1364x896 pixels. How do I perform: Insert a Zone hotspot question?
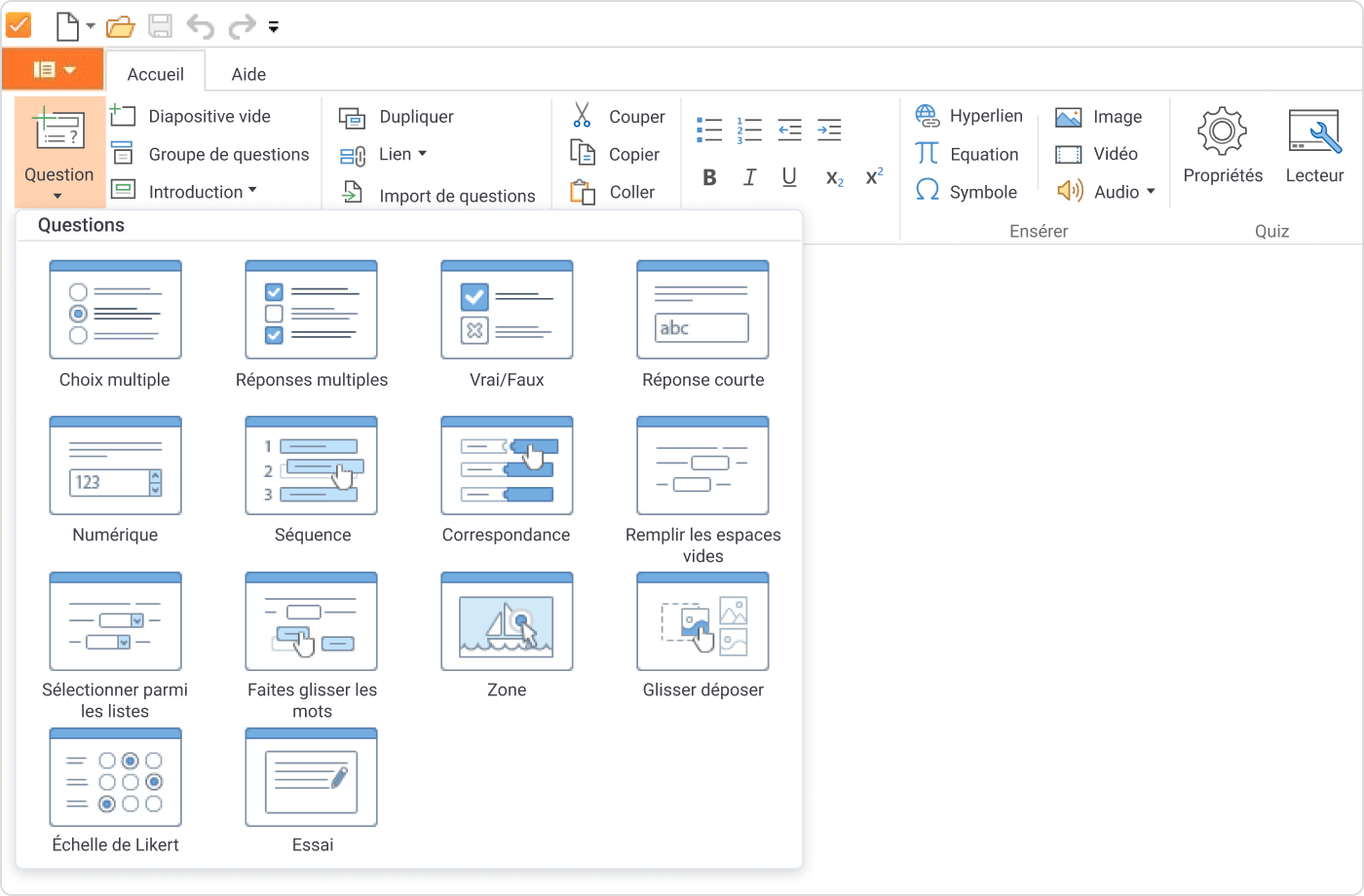tap(507, 636)
